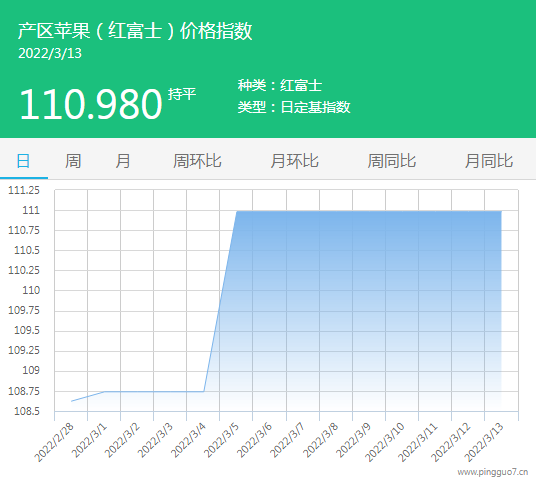Click the 种类：红富士 label

point(280,85)
